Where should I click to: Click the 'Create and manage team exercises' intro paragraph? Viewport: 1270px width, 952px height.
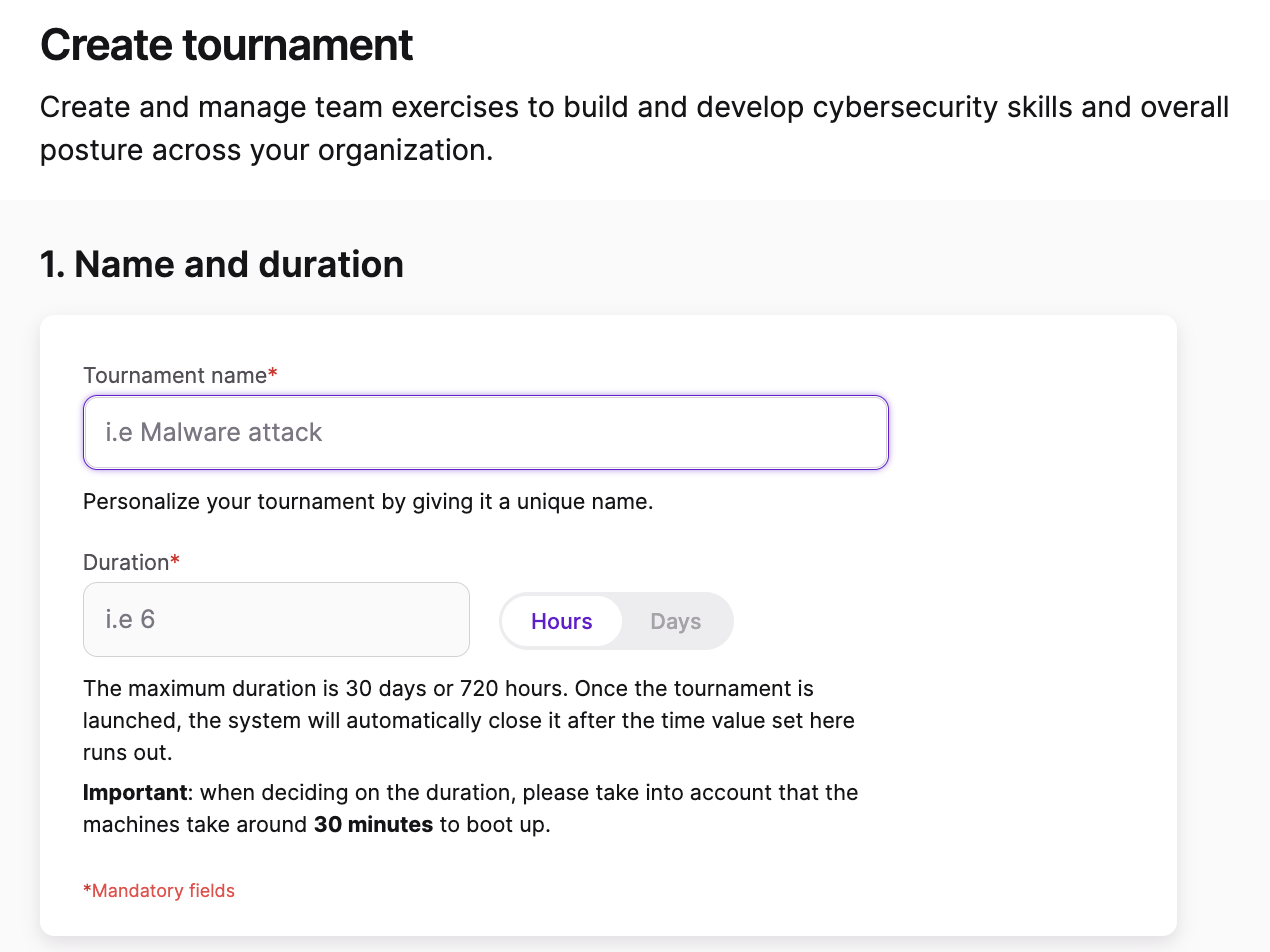click(634, 128)
